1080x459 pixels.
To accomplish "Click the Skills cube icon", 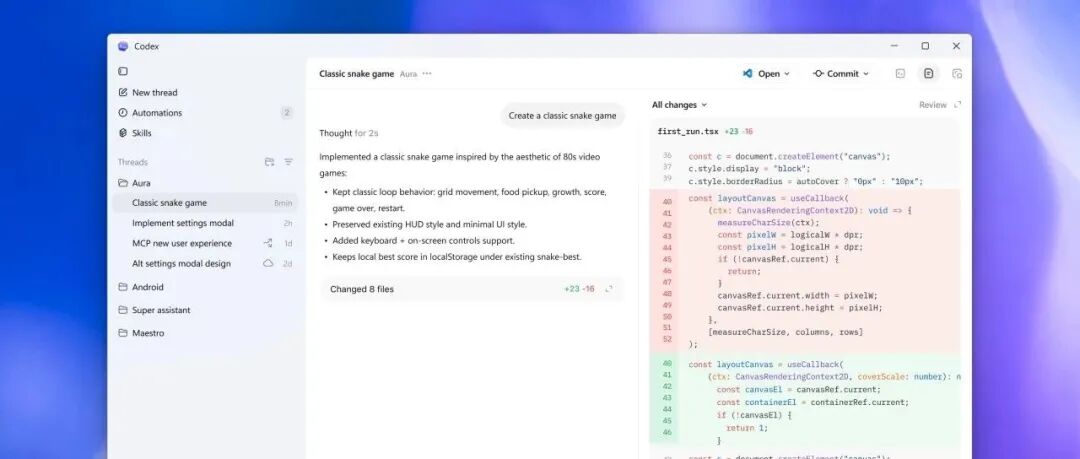I will coord(123,133).
